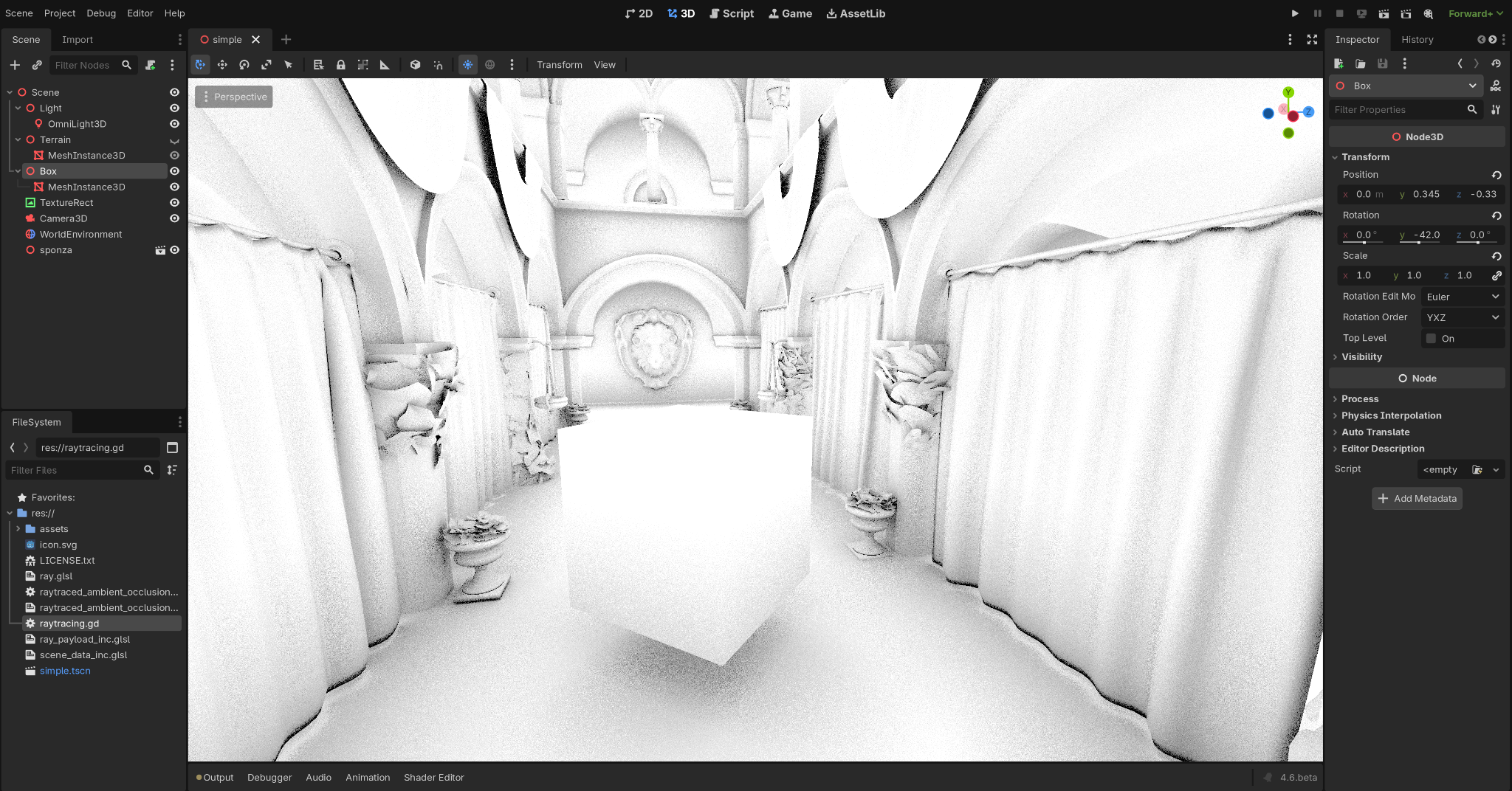
Task: Click the Add Metadata button
Action: tap(1417, 499)
